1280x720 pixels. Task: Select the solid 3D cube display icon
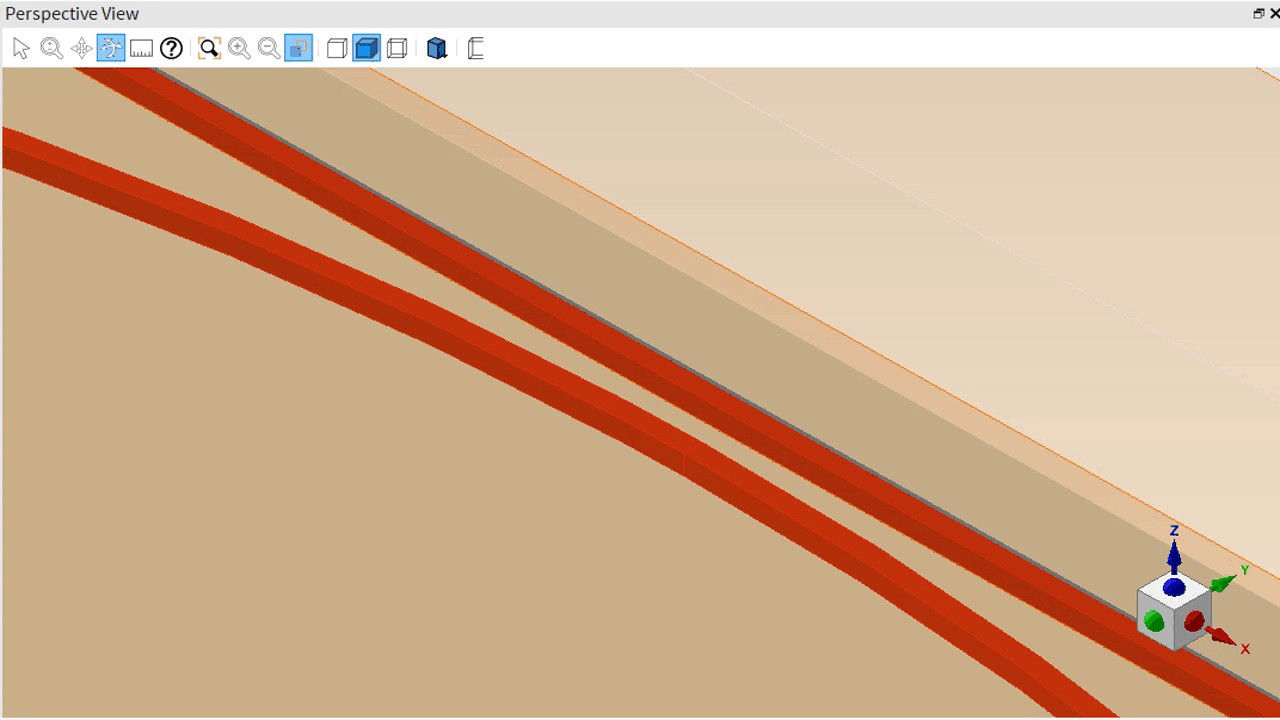coord(437,47)
